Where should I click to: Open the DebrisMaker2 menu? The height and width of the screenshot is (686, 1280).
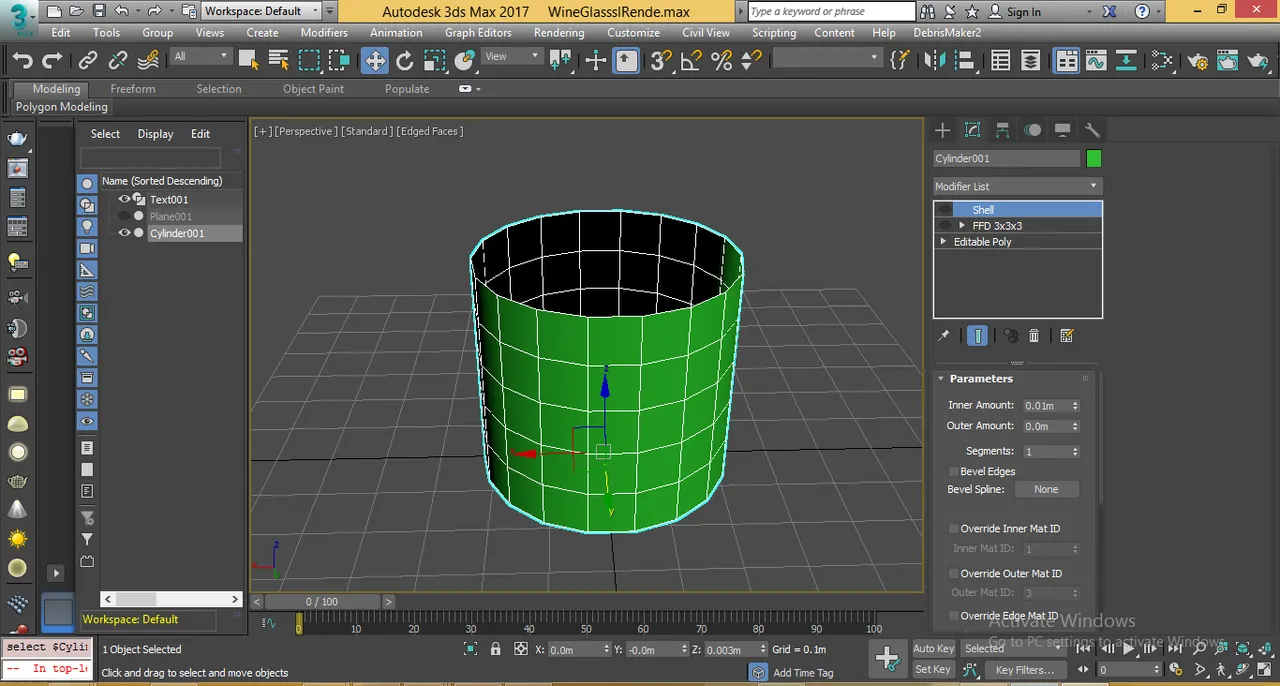point(947,32)
